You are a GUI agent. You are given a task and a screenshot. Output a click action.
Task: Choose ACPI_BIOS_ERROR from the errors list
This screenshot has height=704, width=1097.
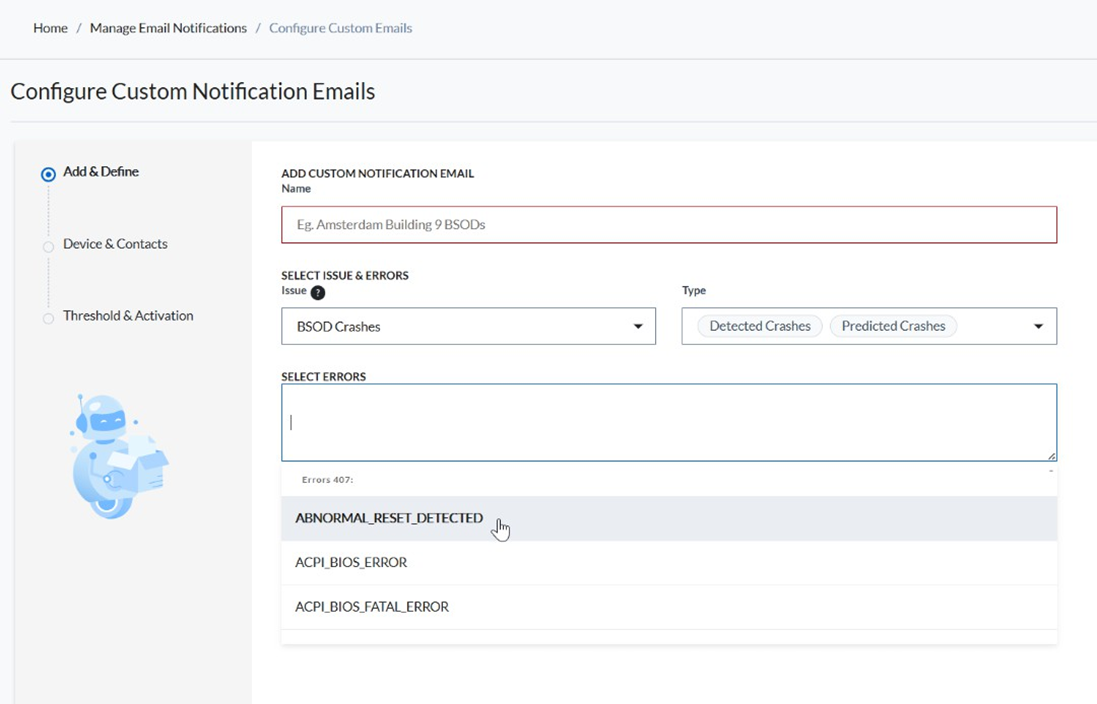pos(351,563)
